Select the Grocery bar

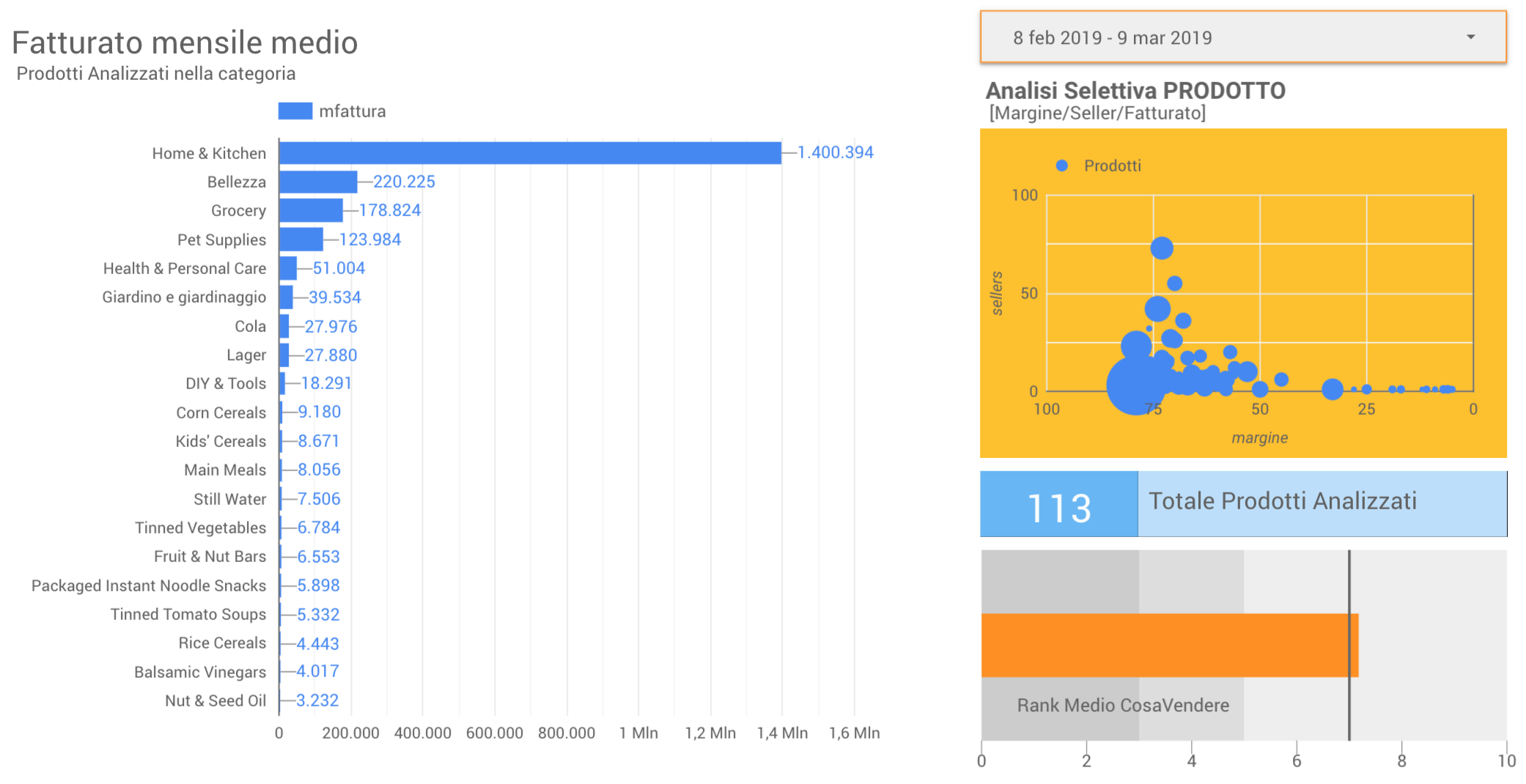tap(311, 210)
